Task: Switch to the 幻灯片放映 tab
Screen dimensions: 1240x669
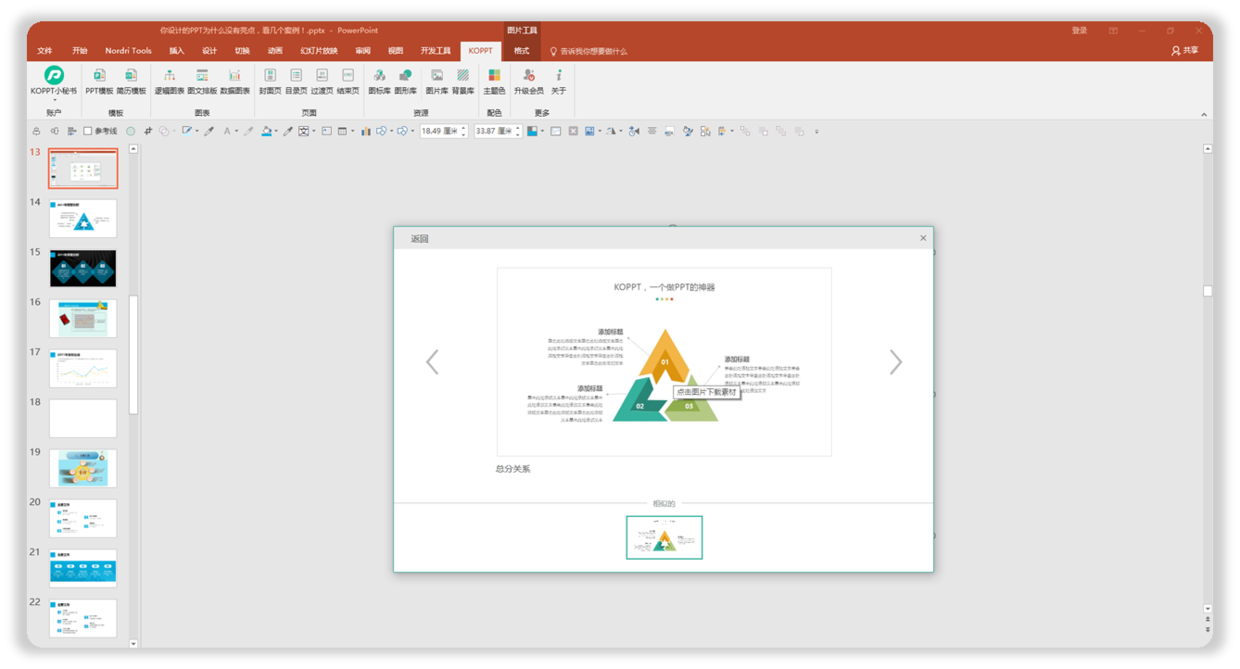Action: [319, 51]
